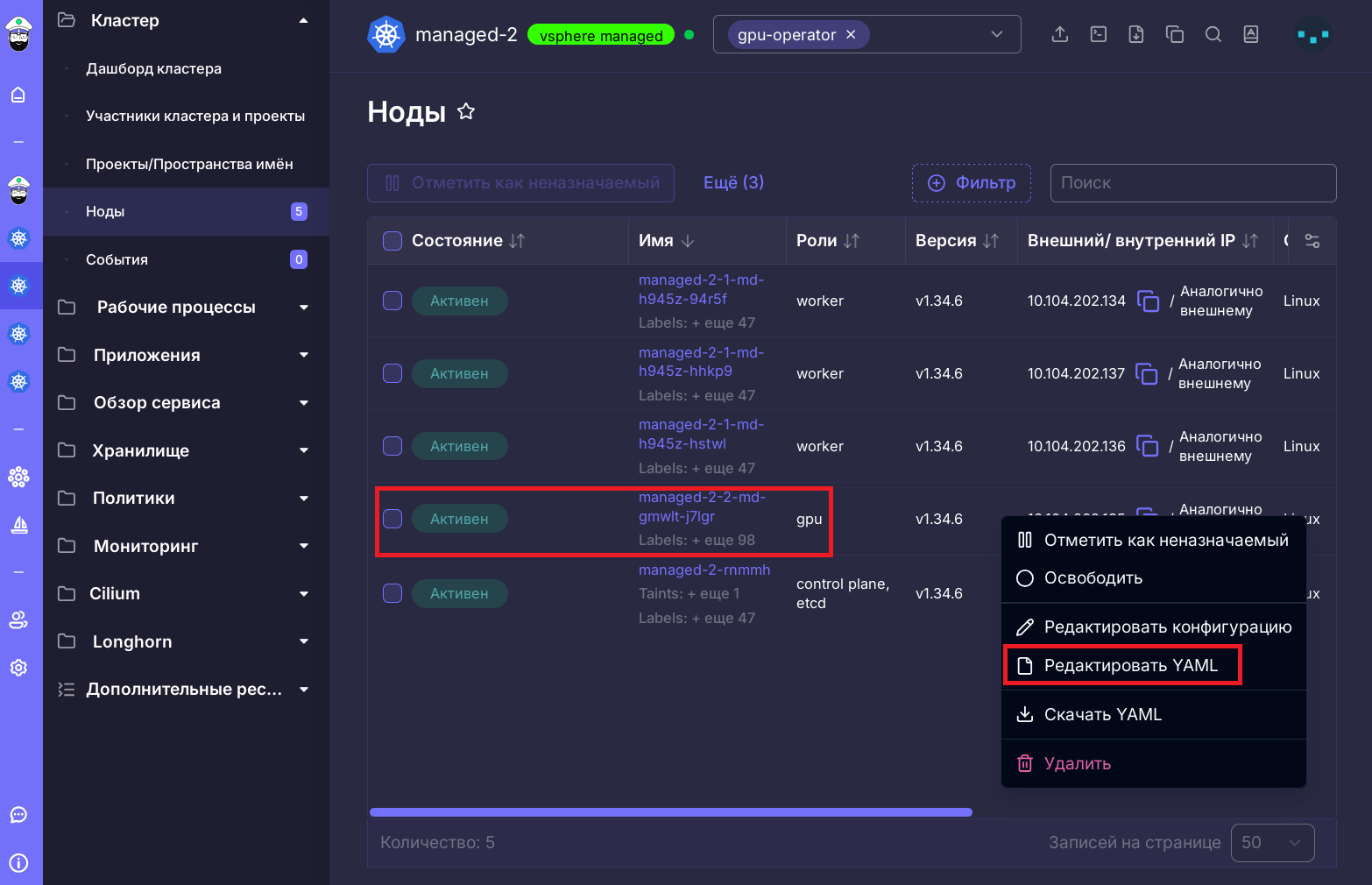The width and height of the screenshot is (1372, 885).
Task: Go to home icon in left rail
Action: 18,95
